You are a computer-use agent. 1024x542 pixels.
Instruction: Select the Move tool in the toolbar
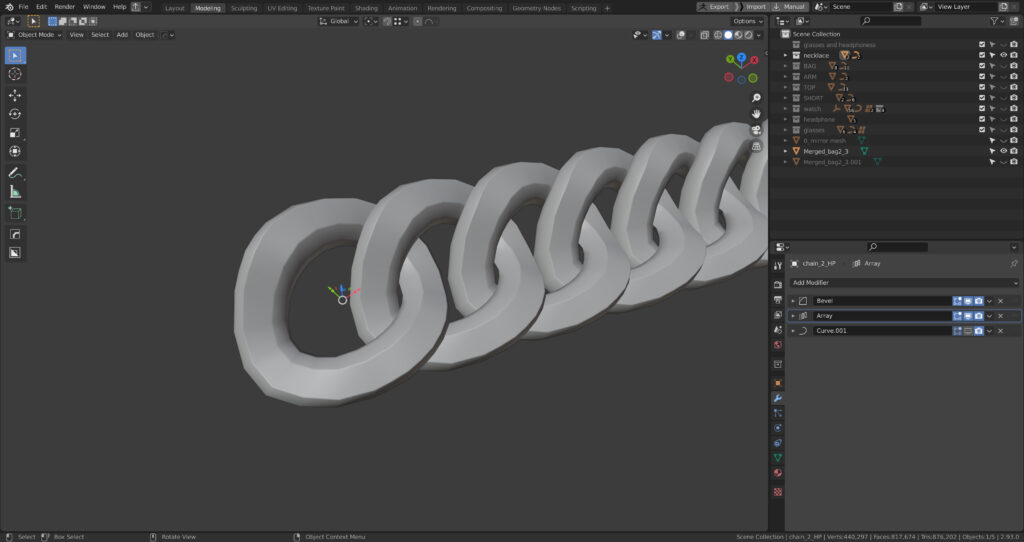[x=15, y=95]
